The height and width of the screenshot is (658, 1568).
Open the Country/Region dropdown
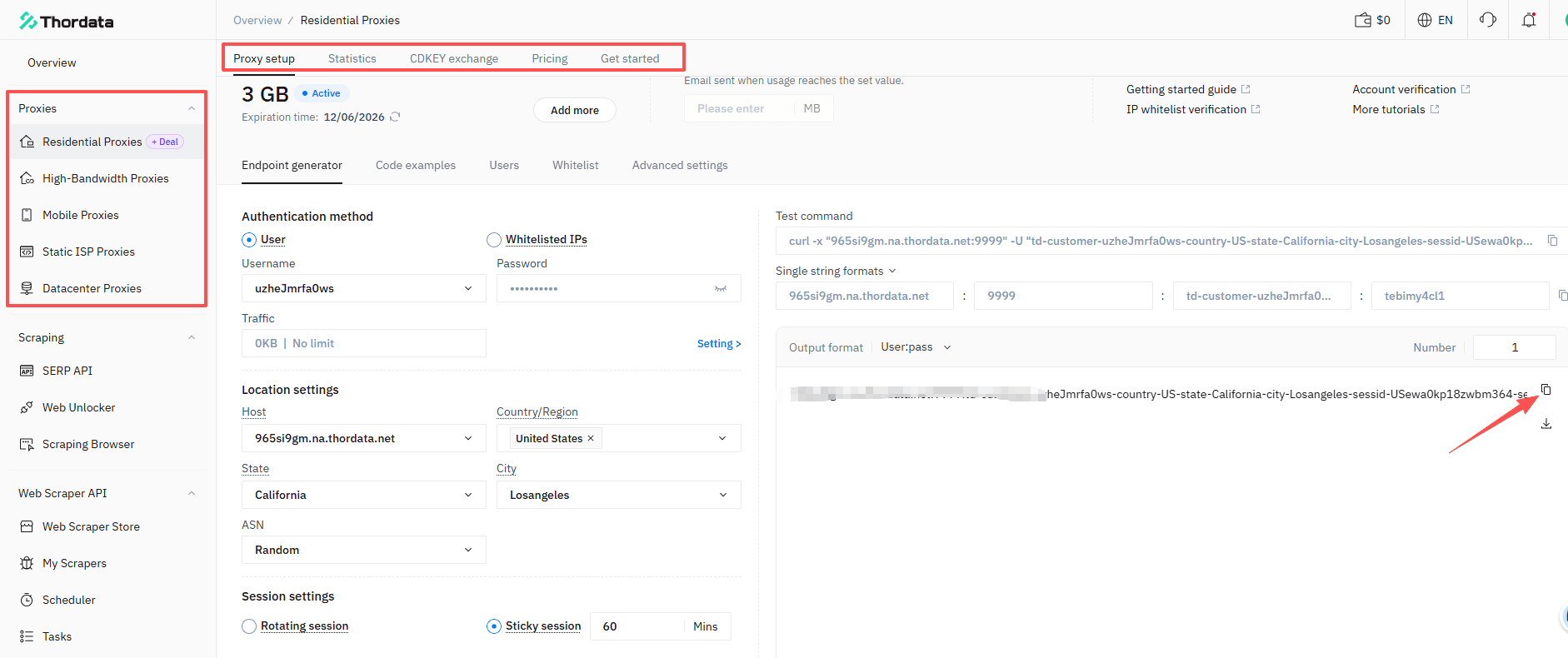click(619, 438)
